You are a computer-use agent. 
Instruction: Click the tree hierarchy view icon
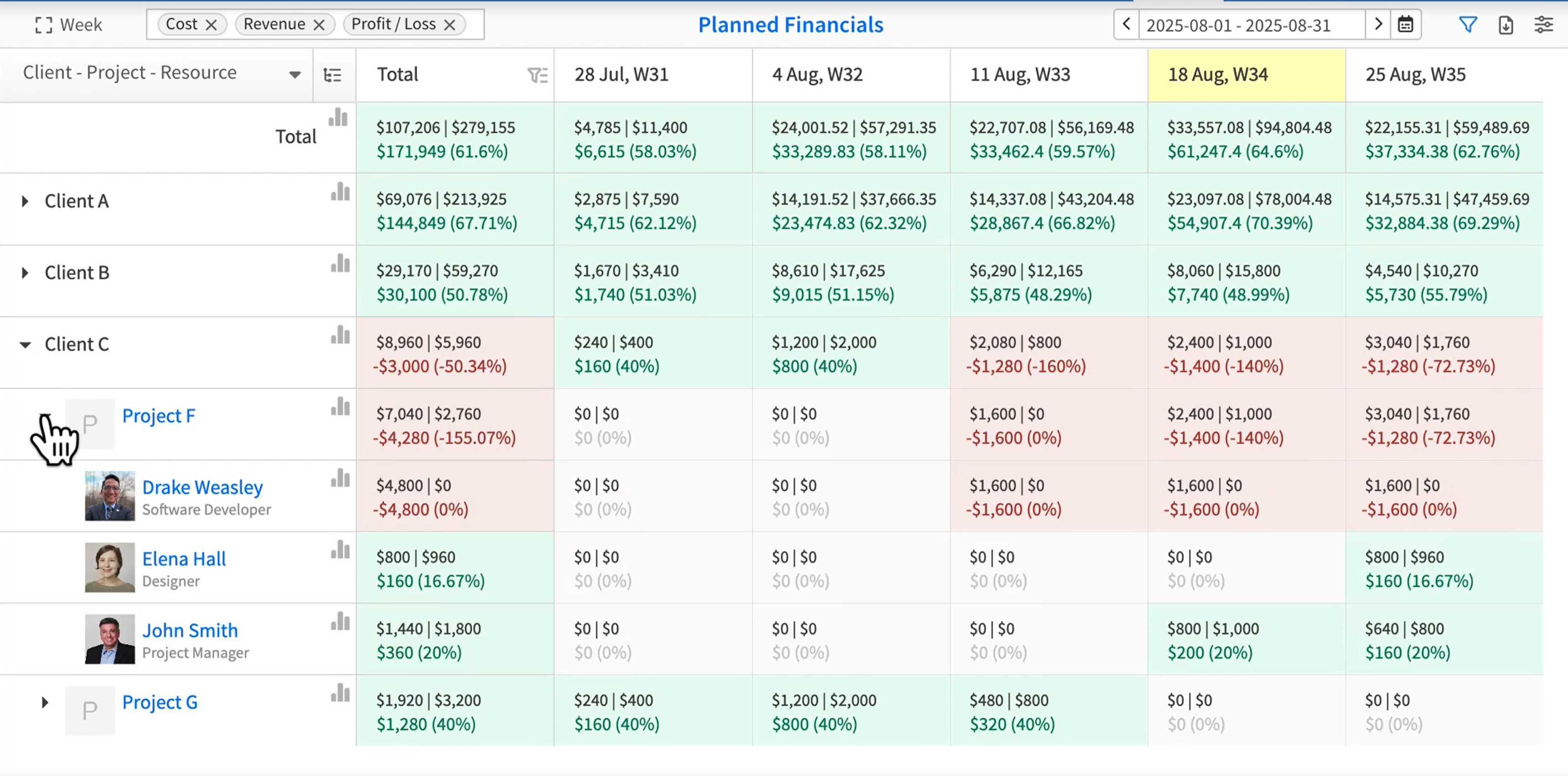tap(332, 76)
